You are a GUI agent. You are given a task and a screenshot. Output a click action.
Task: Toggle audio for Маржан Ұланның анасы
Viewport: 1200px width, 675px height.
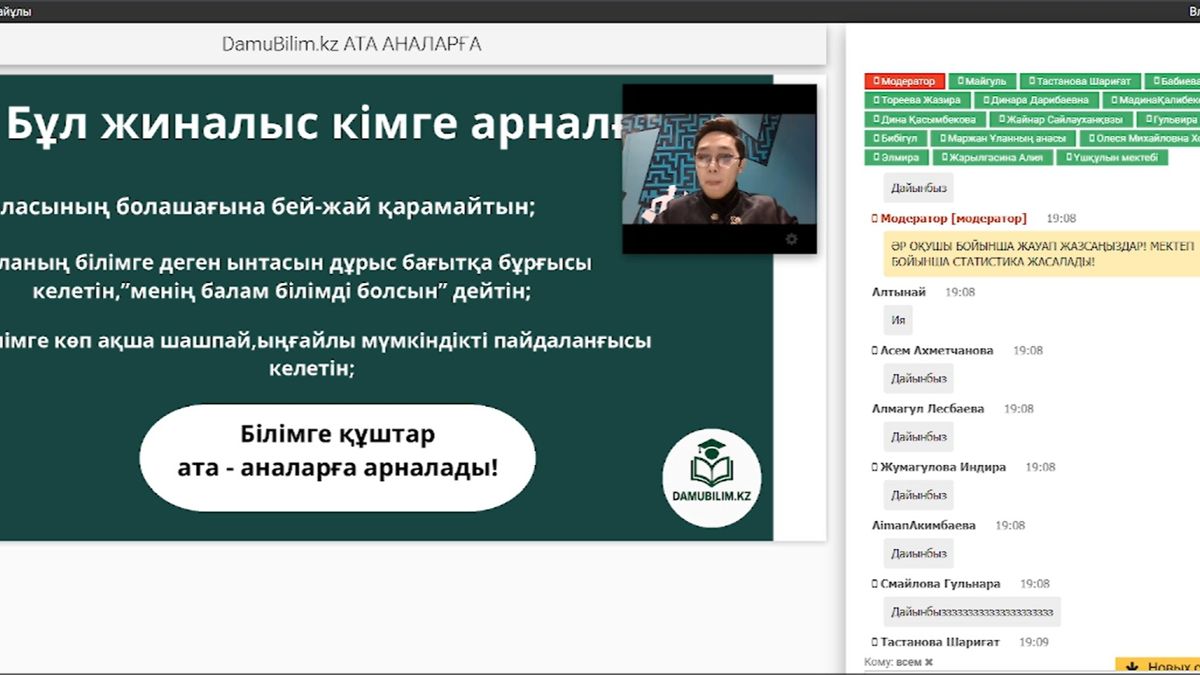tap(943, 137)
